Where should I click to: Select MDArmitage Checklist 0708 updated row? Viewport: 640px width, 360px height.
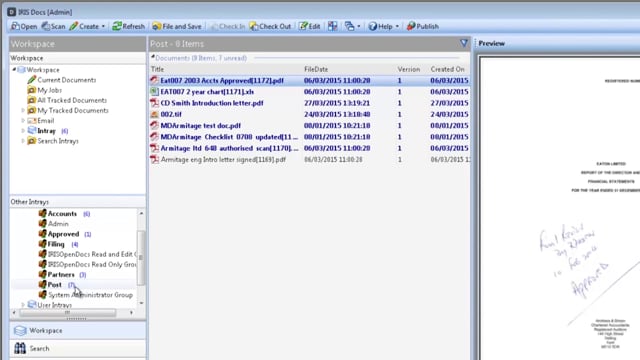[309, 137]
